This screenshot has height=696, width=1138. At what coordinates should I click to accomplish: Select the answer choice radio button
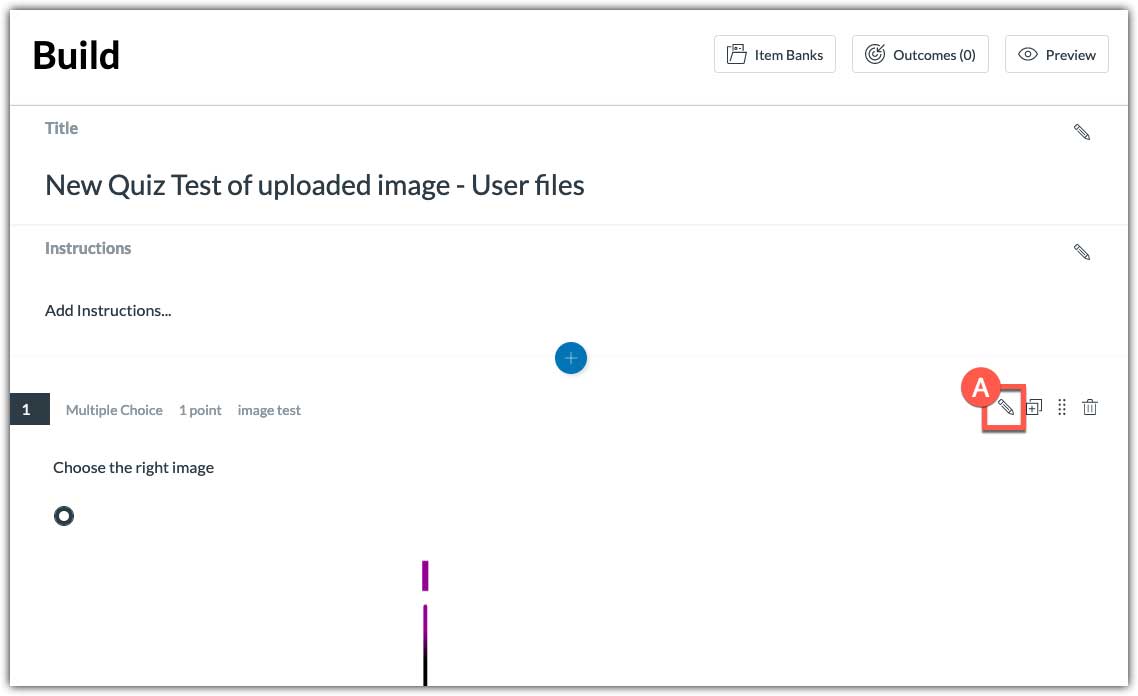(64, 515)
